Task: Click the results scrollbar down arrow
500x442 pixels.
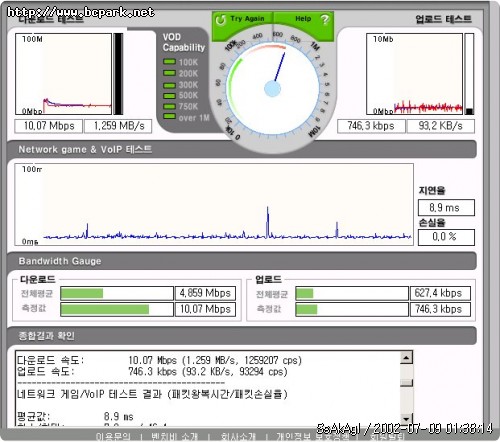Action: pos(407,419)
